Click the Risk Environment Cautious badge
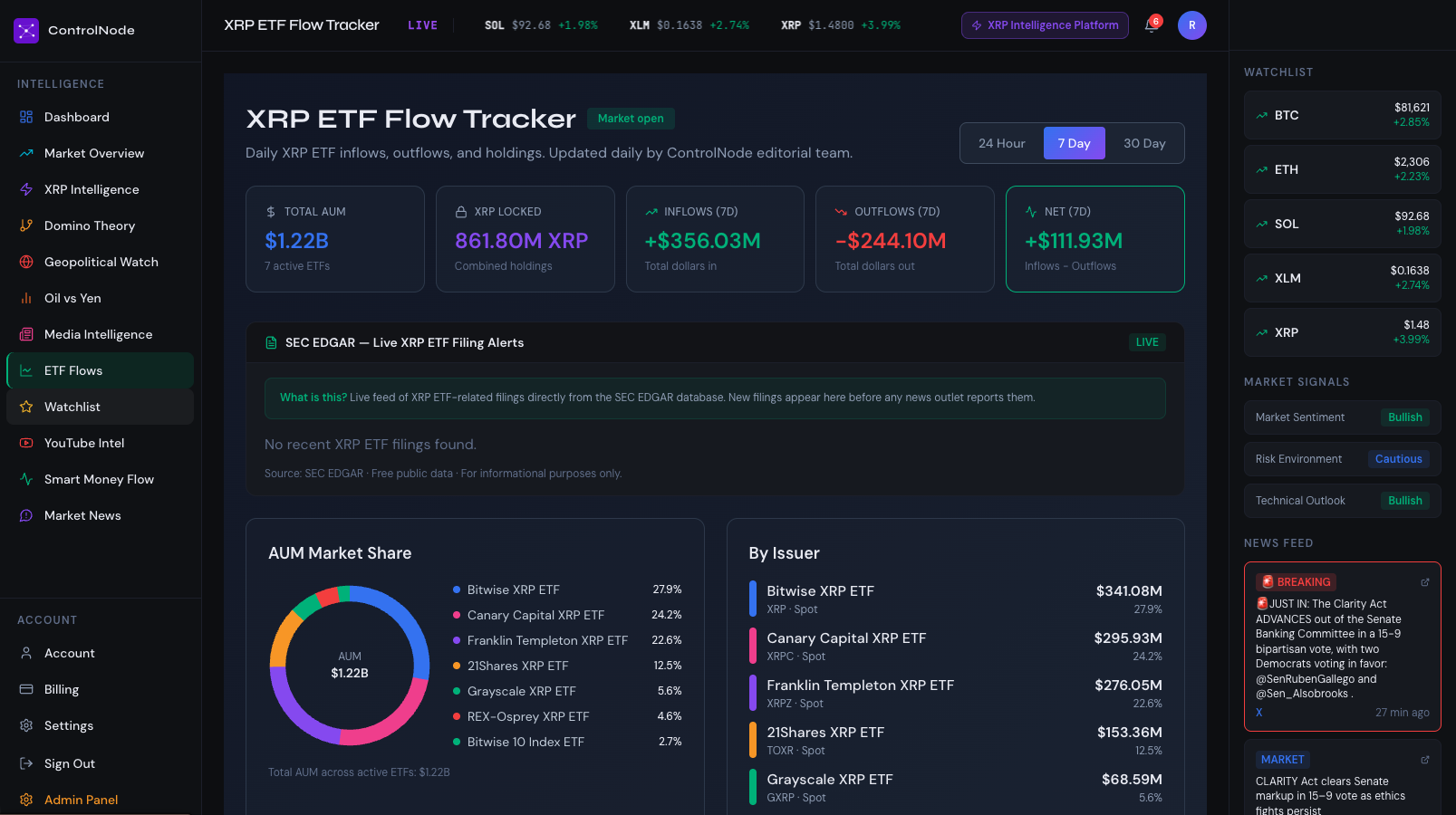 [1399, 459]
